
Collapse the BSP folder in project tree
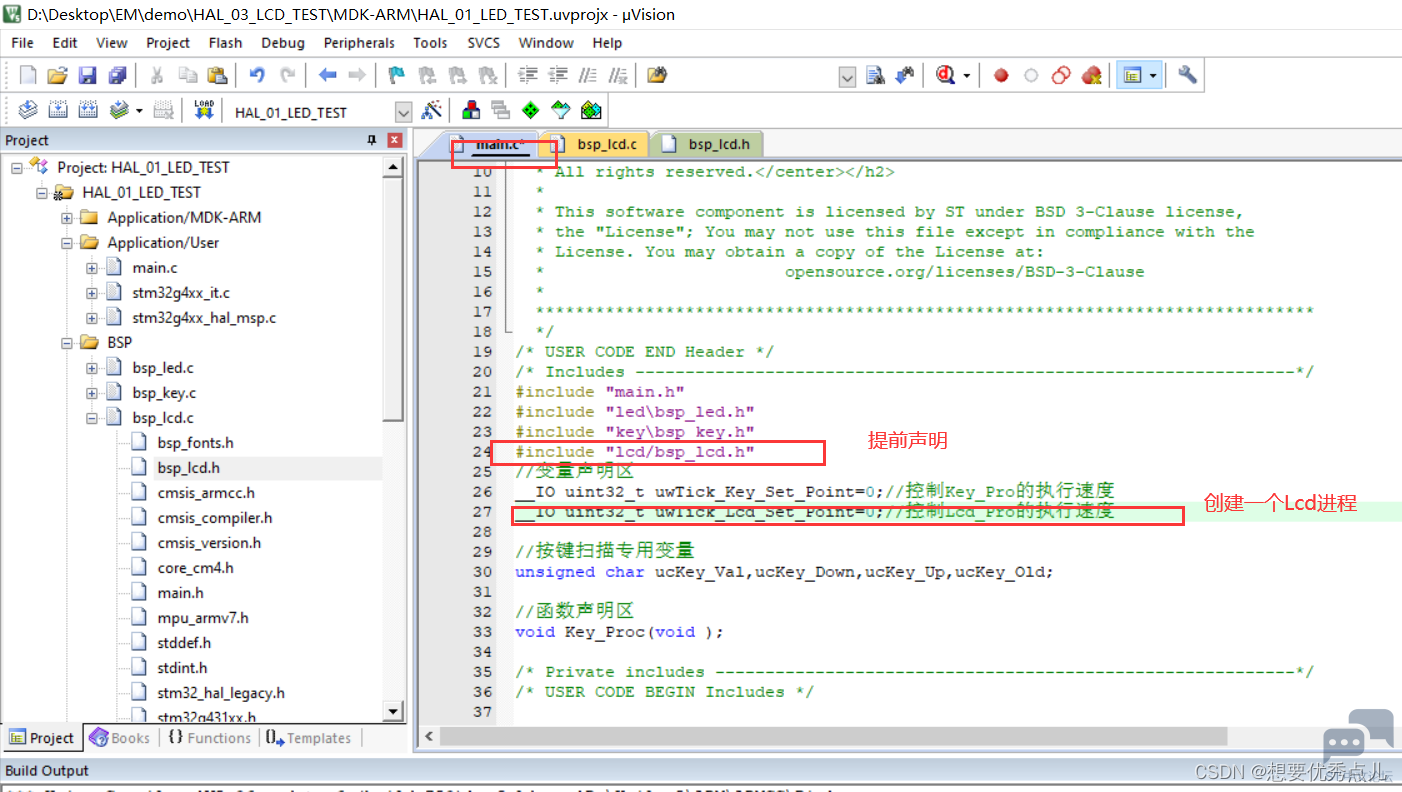66,342
